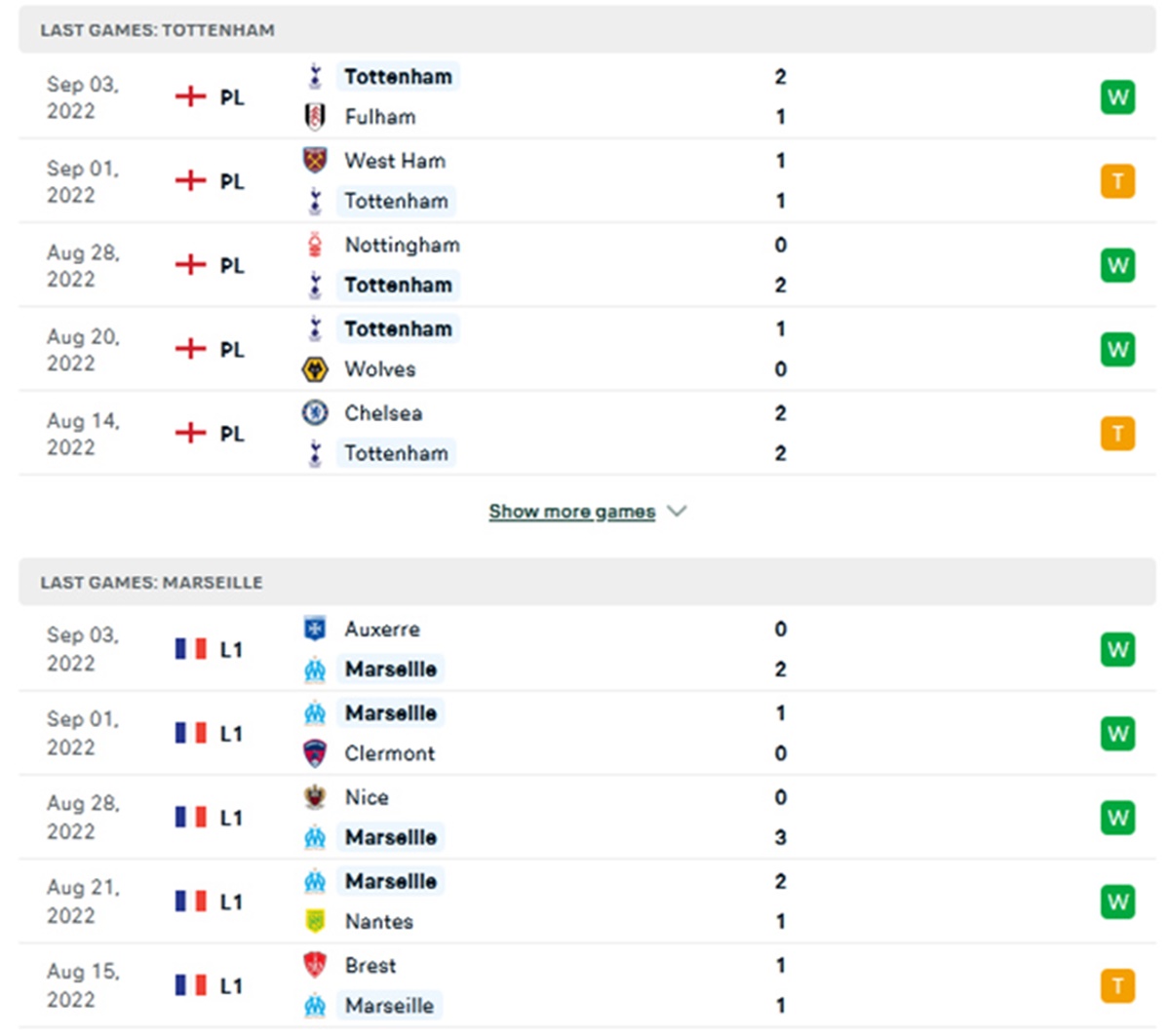Click the W badge for Tottenham vs Fulham
The height and width of the screenshot is (1036, 1170).
pos(1117,97)
